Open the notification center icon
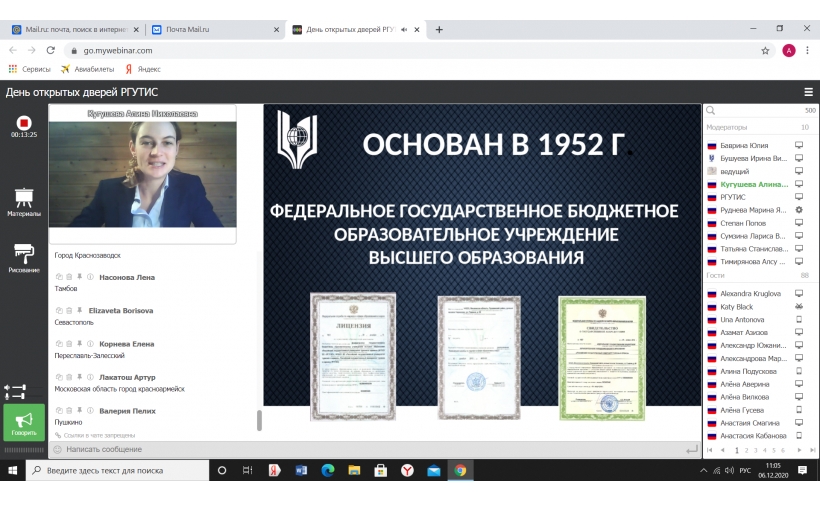Screen dimensions: 820x512 pyautogui.click(x=802, y=470)
